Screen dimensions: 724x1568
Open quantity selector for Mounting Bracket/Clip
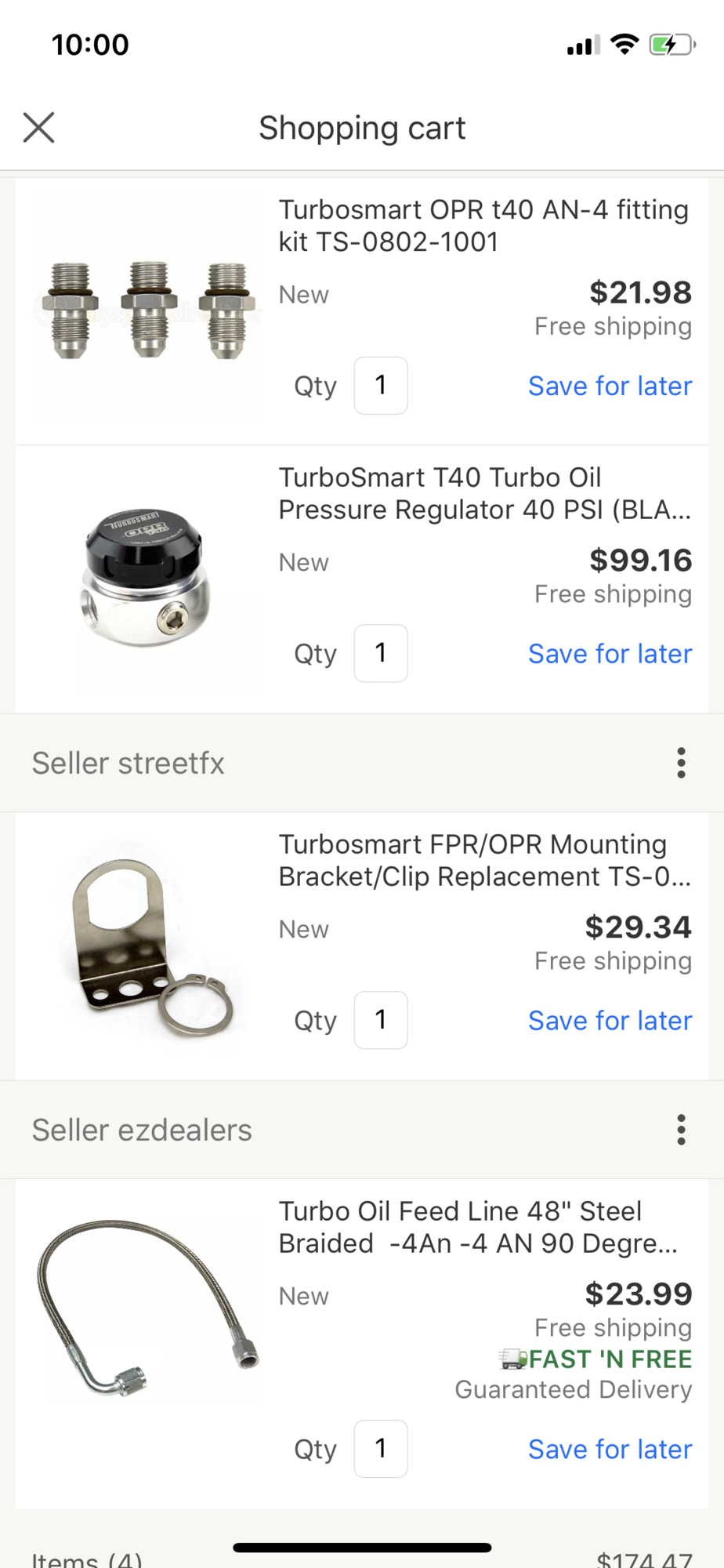click(x=381, y=1020)
